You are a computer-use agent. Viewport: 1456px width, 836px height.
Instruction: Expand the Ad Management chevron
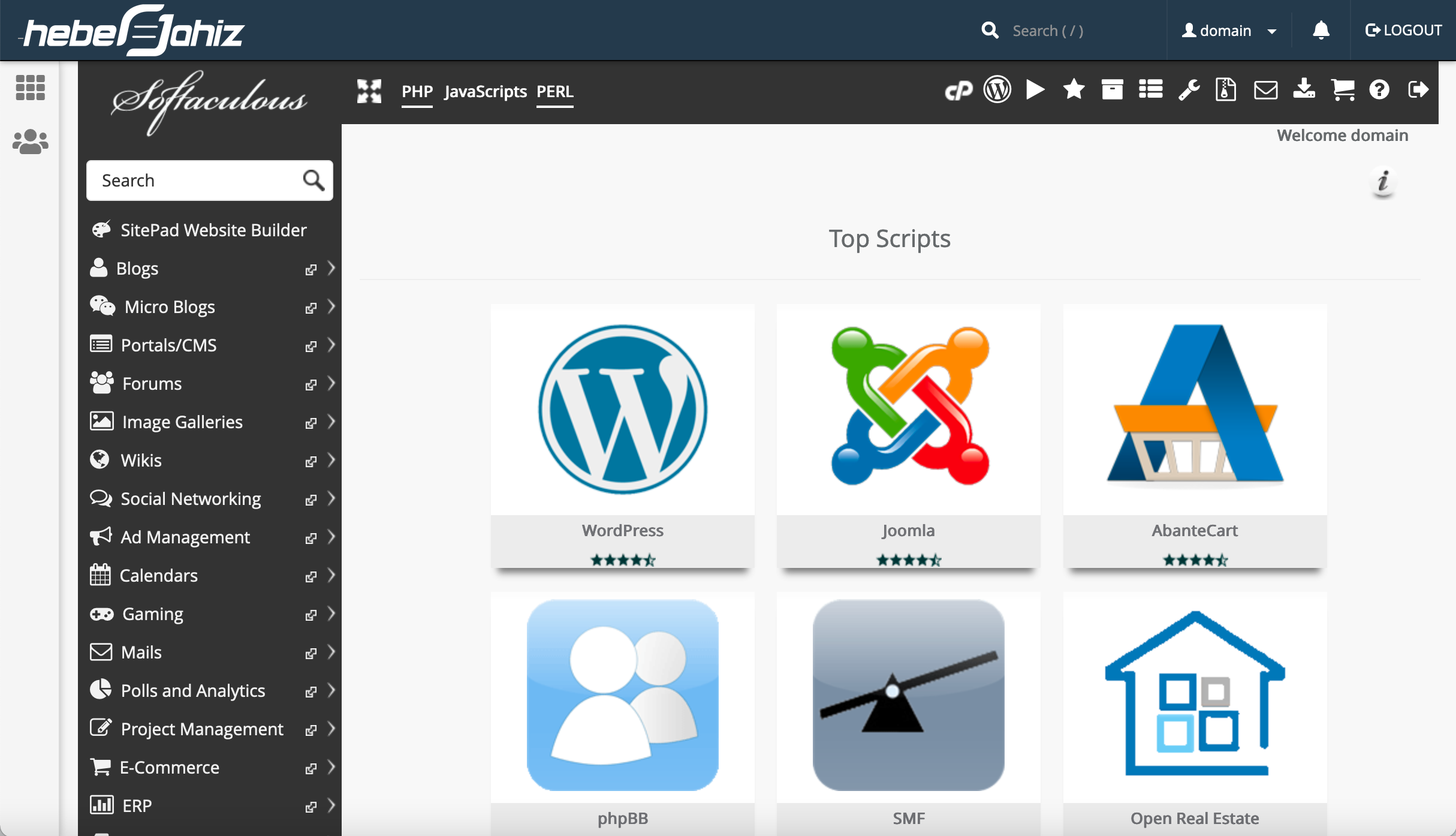click(331, 537)
